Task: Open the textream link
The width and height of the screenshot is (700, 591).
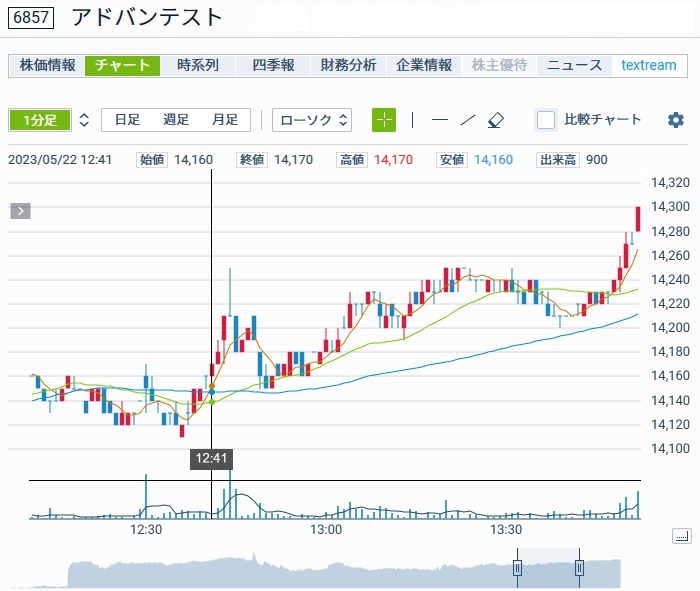Action: [x=648, y=65]
